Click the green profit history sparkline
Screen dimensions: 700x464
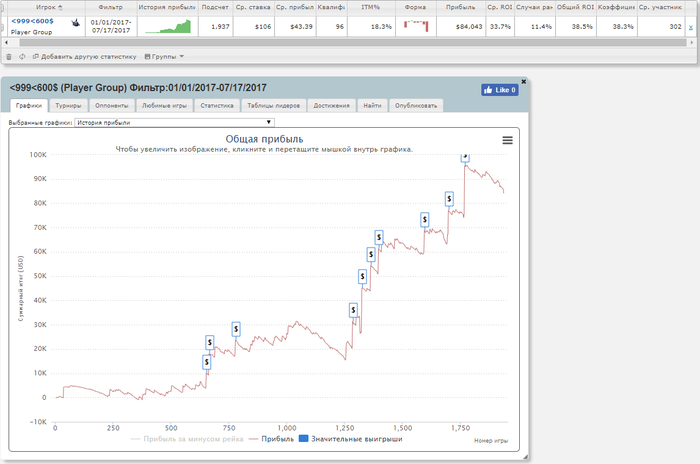click(168, 26)
